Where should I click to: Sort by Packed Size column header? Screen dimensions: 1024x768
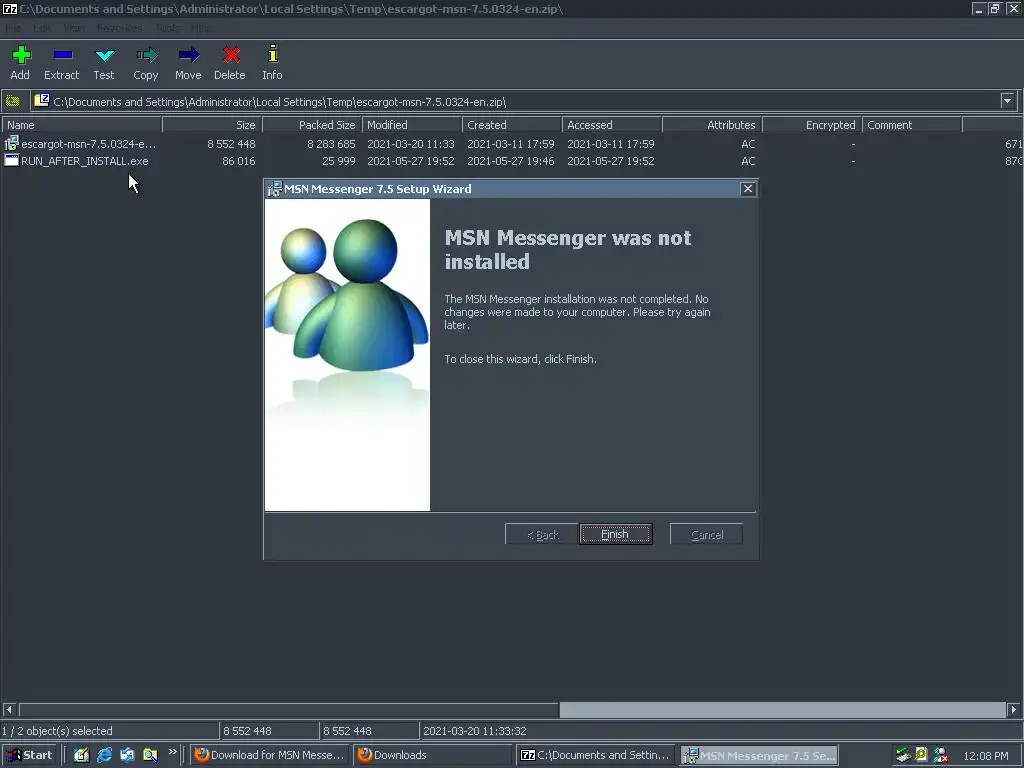coord(312,125)
